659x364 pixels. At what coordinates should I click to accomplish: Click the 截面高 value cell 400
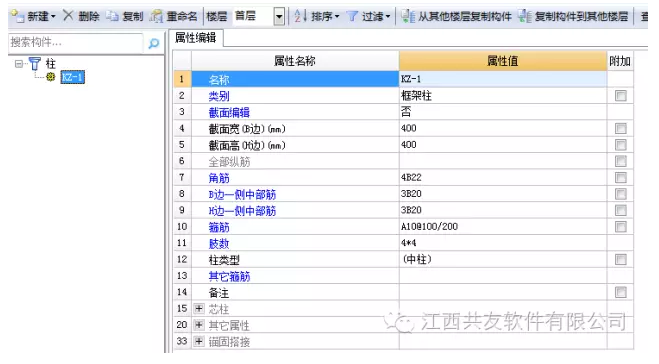coord(503,145)
